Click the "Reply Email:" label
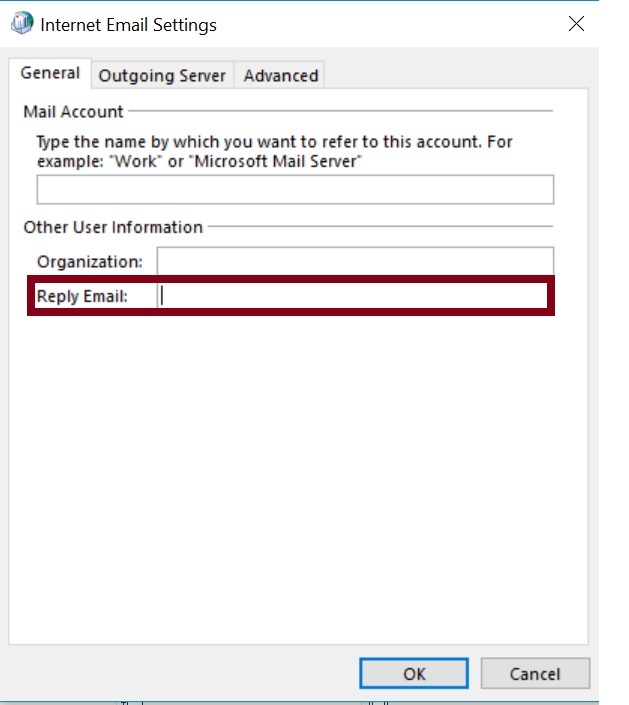This screenshot has height=705, width=629. point(82,296)
